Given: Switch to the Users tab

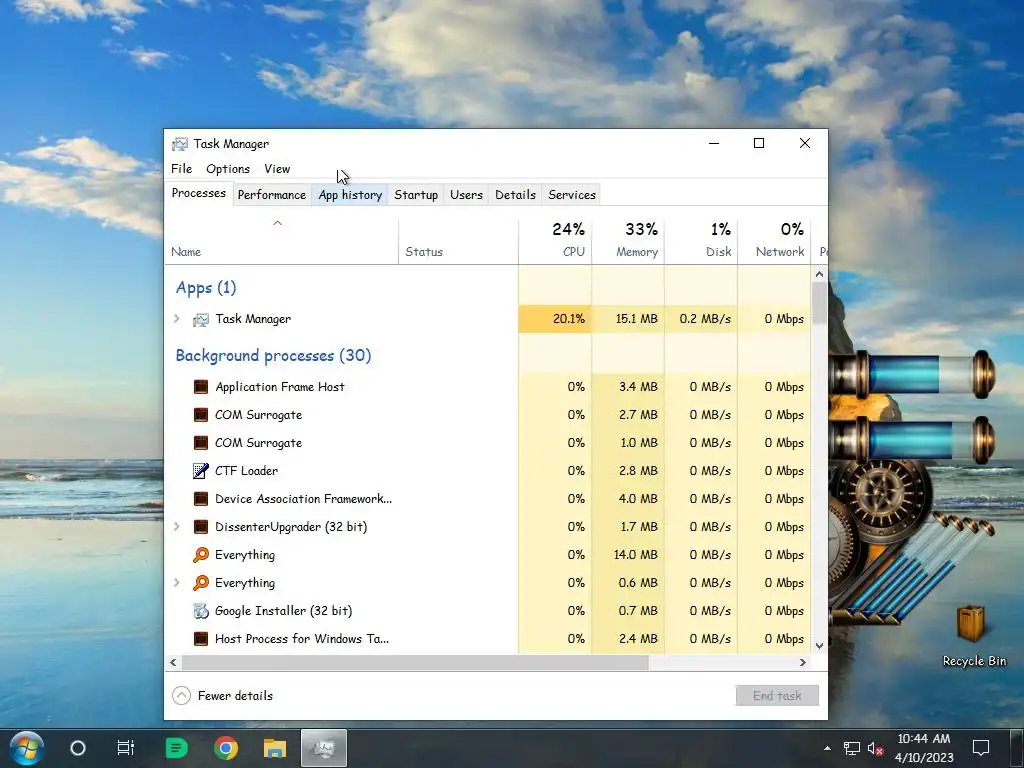Looking at the screenshot, I should pos(466,195).
